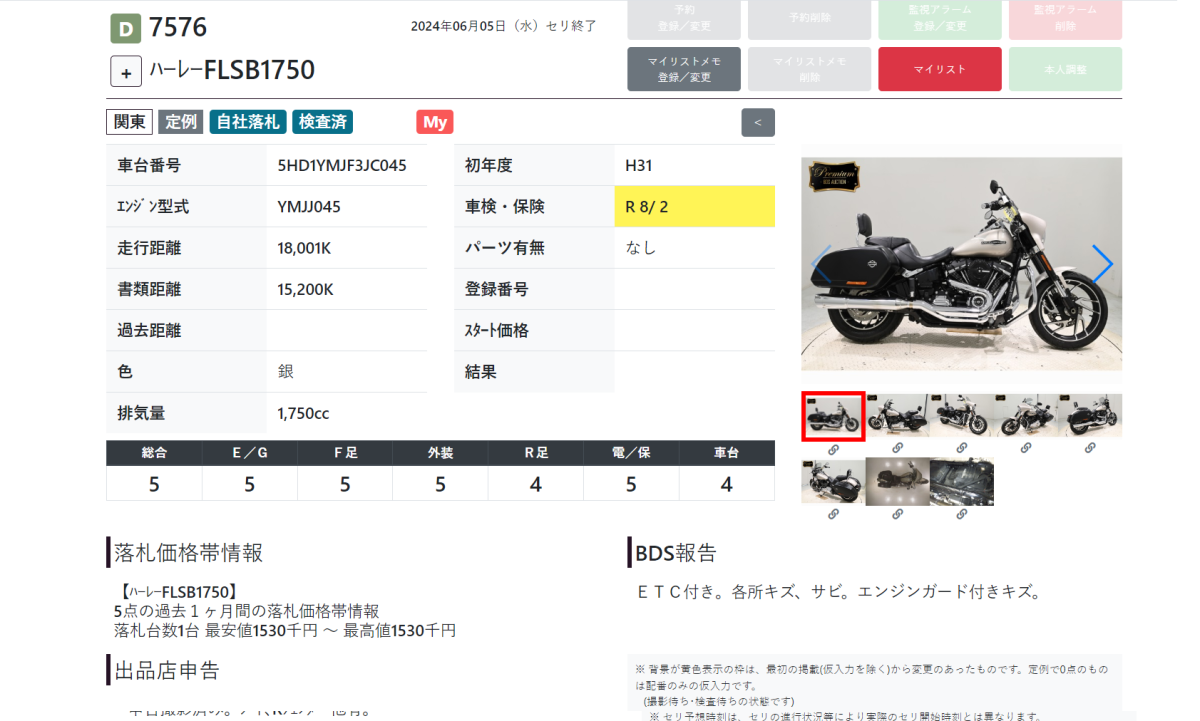1200x721 pixels.
Task: Open マイリストメモ 登録／変更
Action: pyautogui.click(x=684, y=69)
